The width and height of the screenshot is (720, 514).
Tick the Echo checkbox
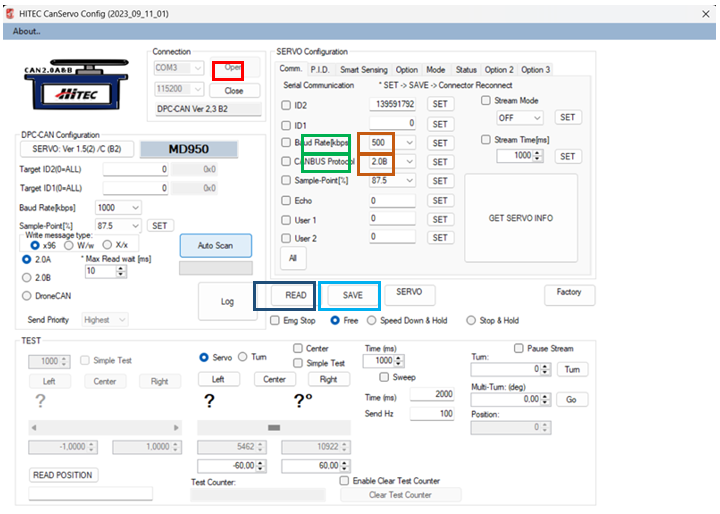(287, 201)
